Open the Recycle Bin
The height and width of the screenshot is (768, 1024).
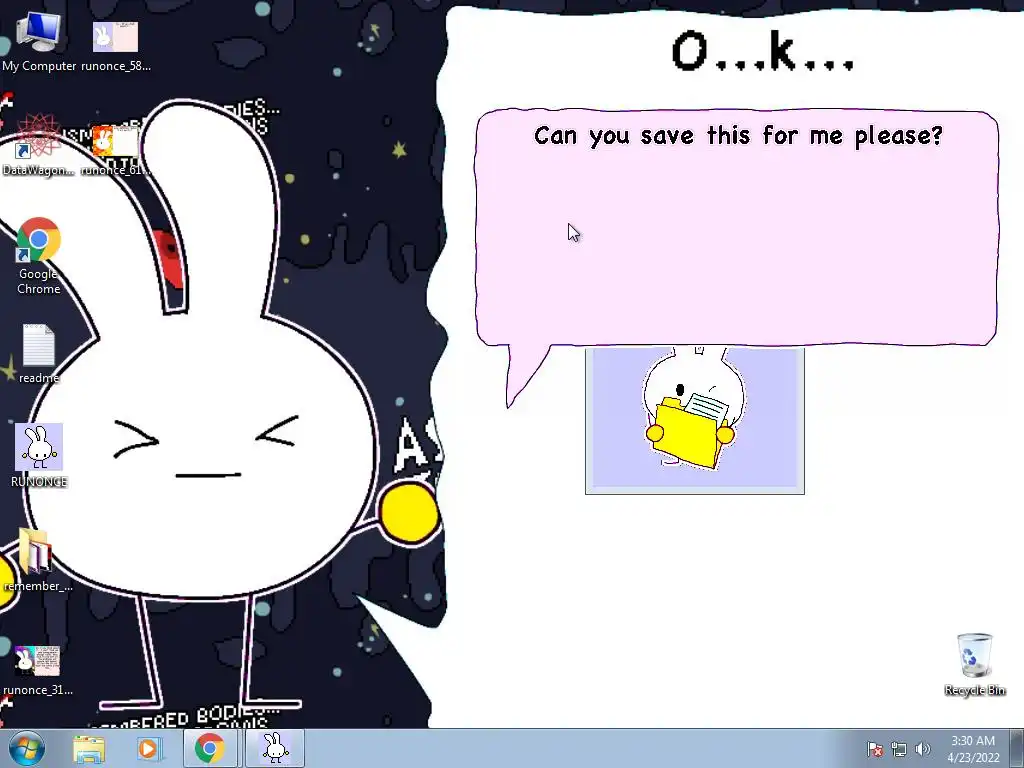[974, 664]
